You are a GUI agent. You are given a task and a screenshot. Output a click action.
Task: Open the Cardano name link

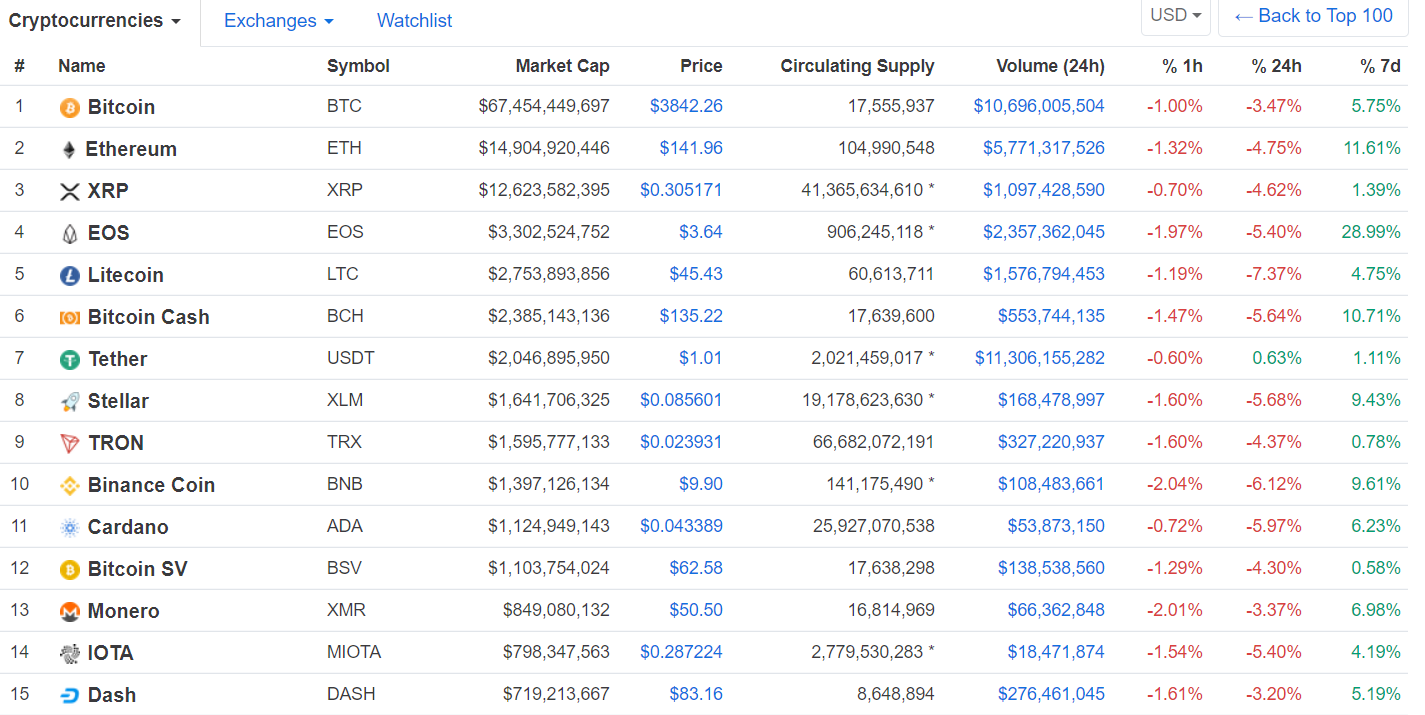(128, 527)
